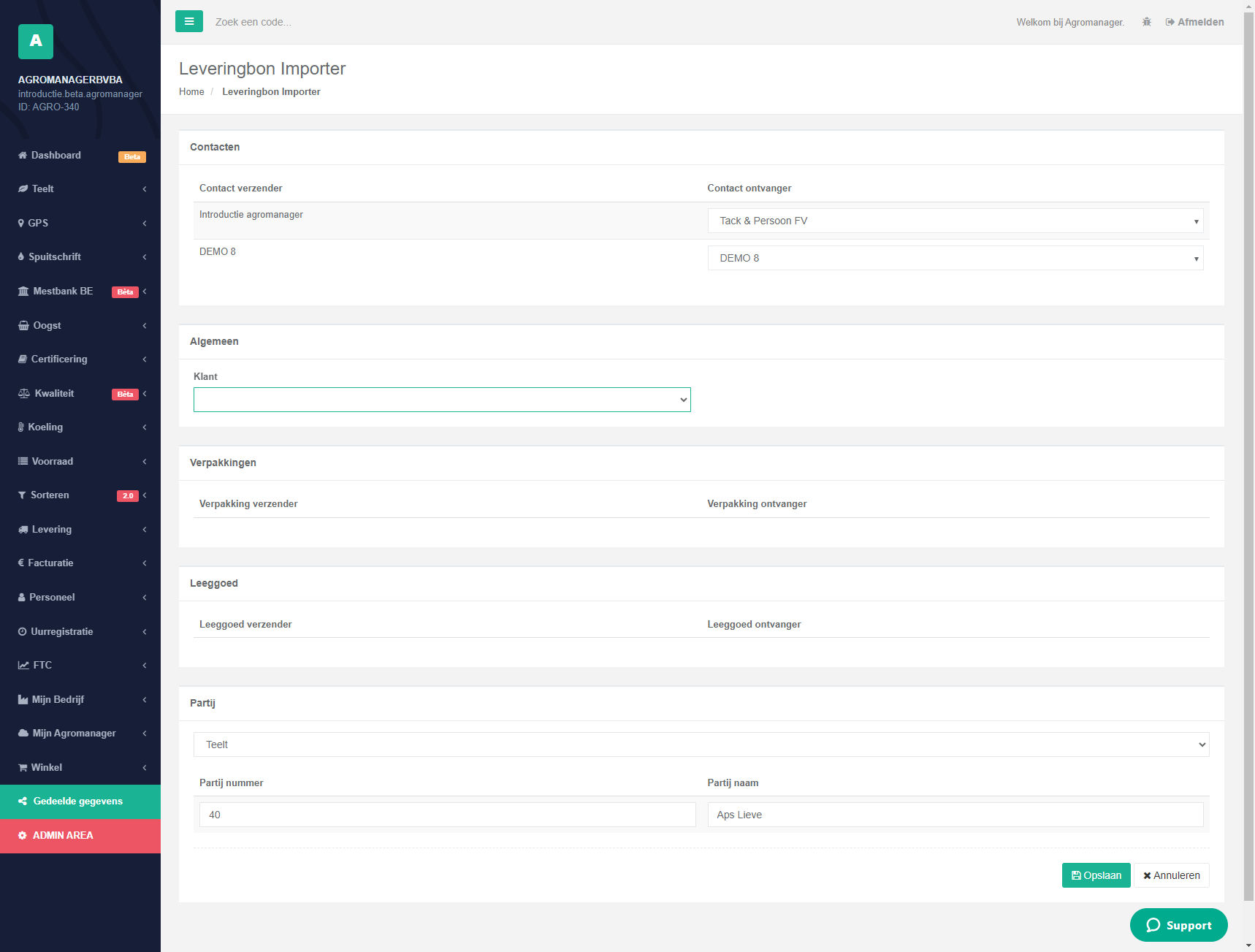This screenshot has width=1255, height=952.
Task: Open the hamburger menu icon
Action: pyautogui.click(x=189, y=21)
